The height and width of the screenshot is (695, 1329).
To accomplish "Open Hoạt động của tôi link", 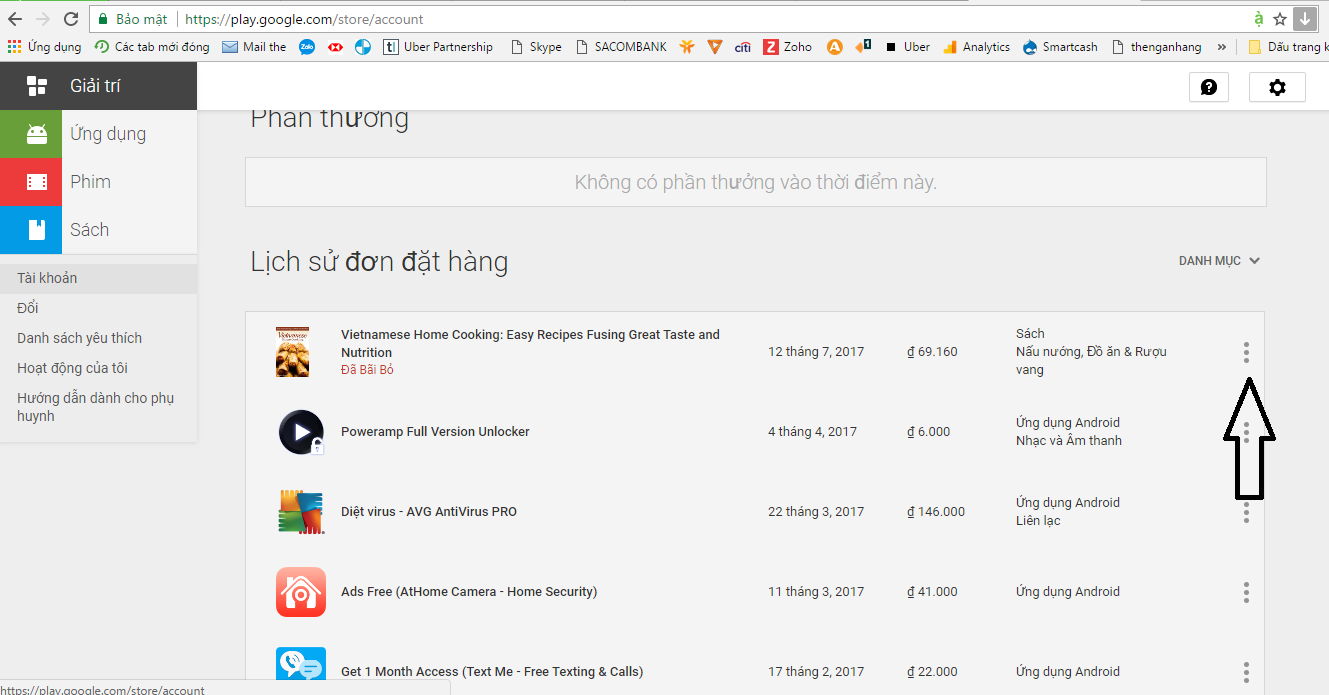I will click(72, 368).
